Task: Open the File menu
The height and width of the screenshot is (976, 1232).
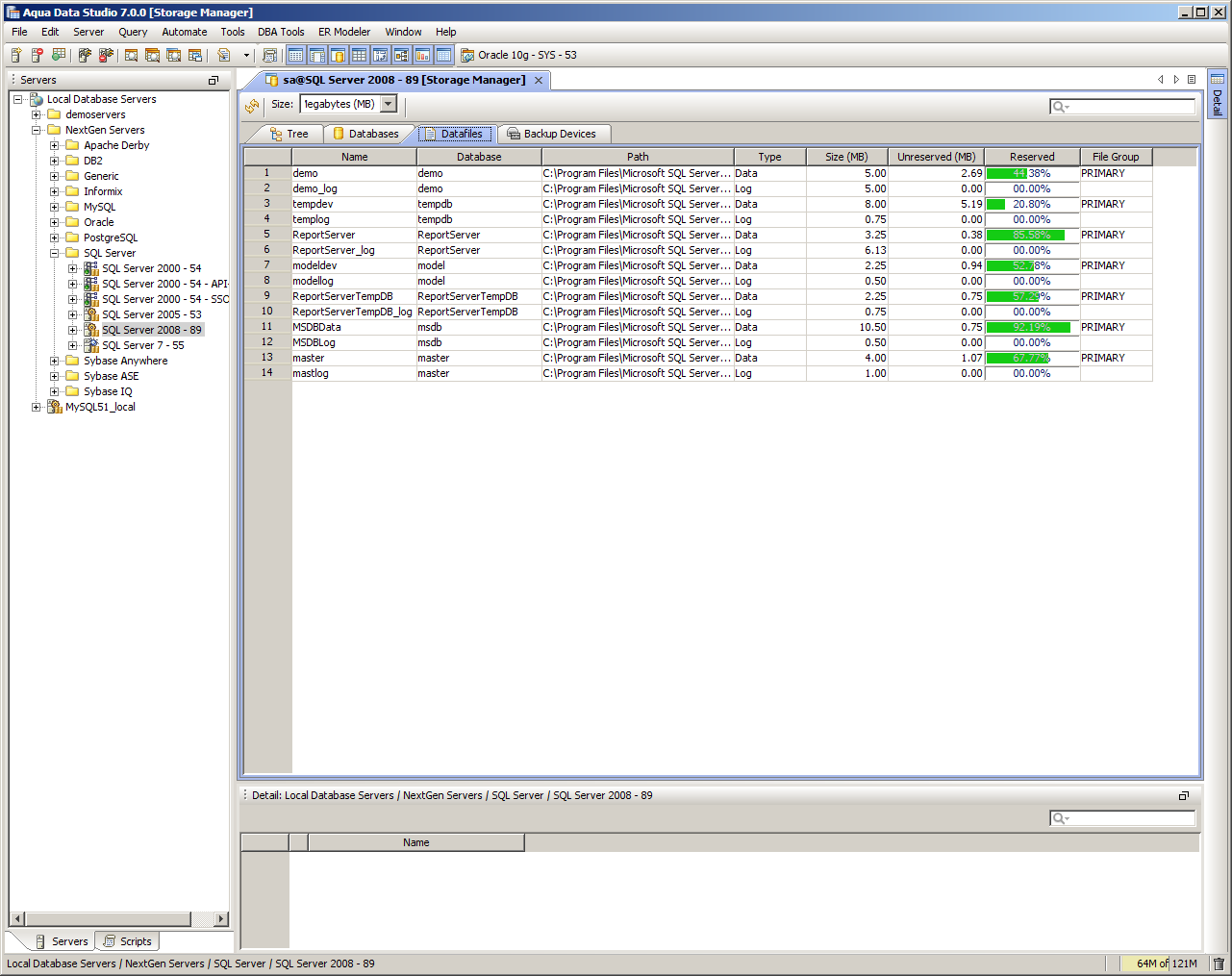Action: click(19, 32)
